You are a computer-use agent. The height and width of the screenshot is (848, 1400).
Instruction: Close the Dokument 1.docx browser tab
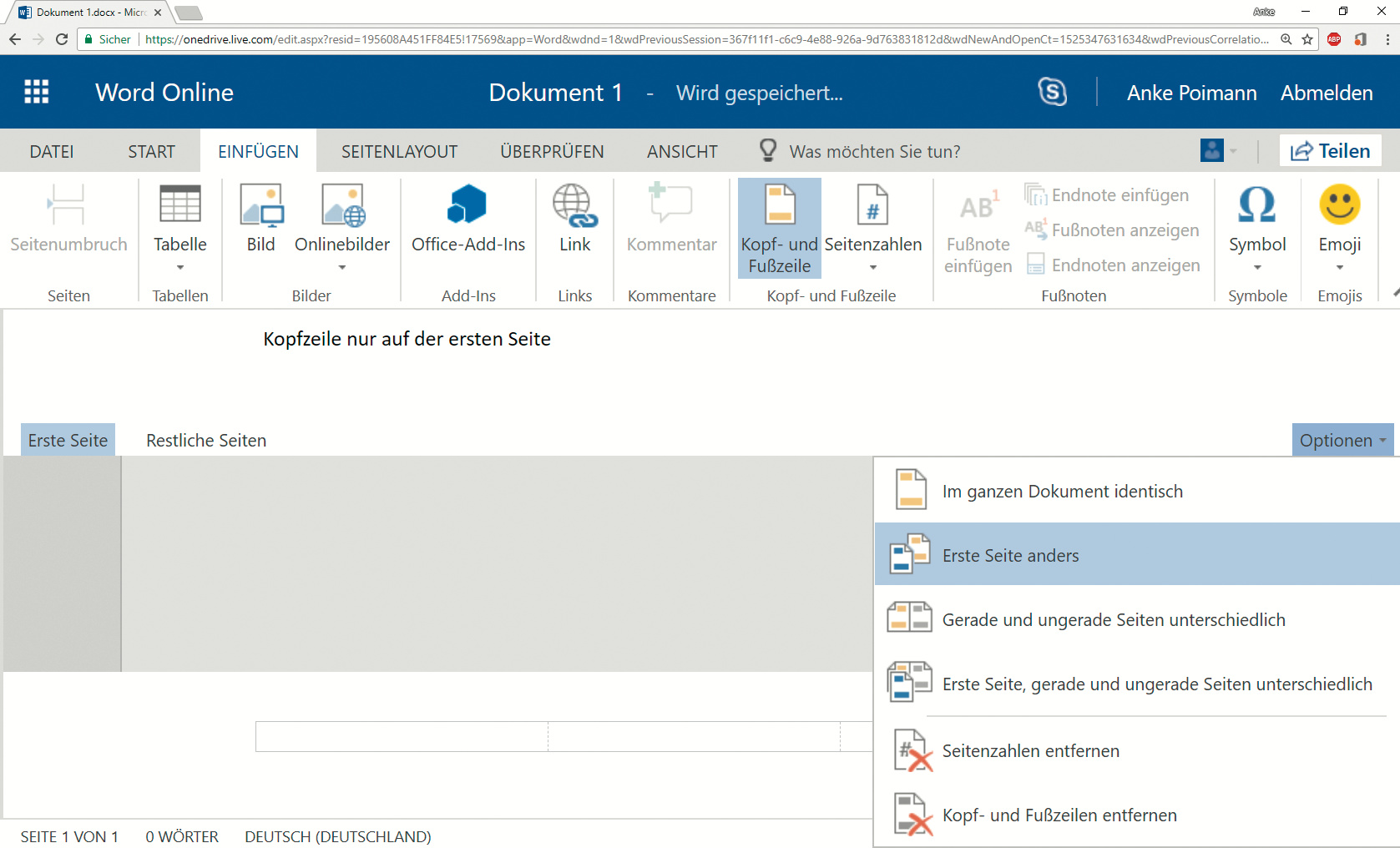click(158, 13)
